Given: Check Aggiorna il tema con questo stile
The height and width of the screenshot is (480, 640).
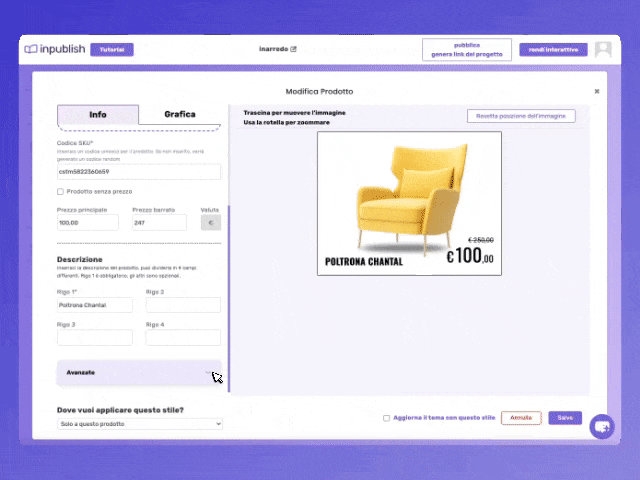Looking at the screenshot, I should click(x=387, y=418).
